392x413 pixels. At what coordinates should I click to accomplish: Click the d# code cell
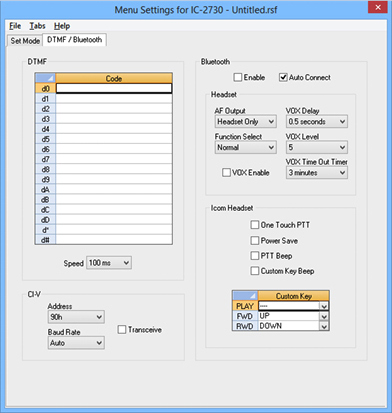point(114,240)
